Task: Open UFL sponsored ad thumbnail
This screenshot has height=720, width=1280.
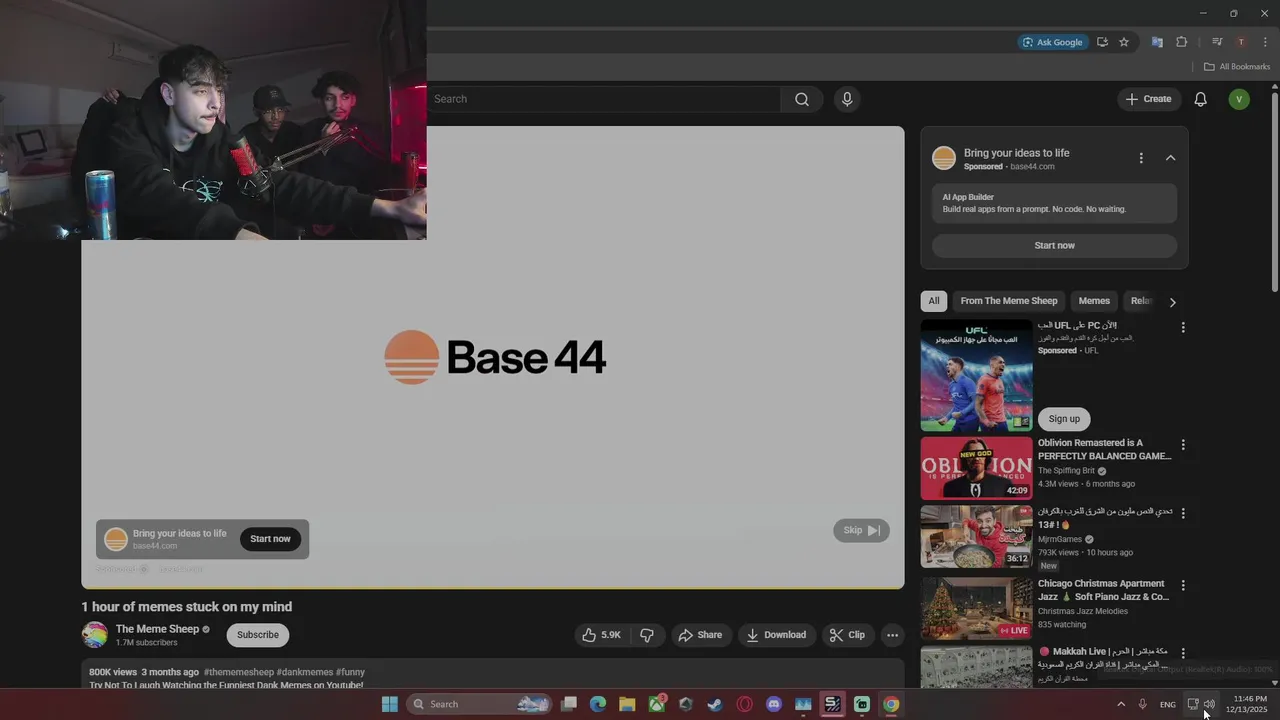Action: tap(976, 375)
